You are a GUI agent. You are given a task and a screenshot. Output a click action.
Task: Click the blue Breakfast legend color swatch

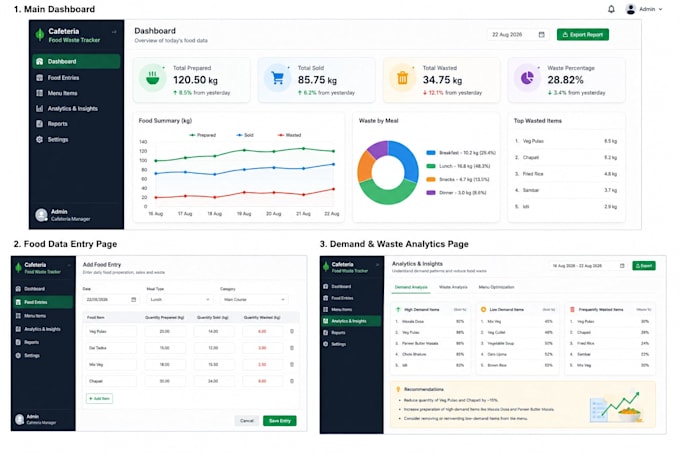click(x=431, y=153)
